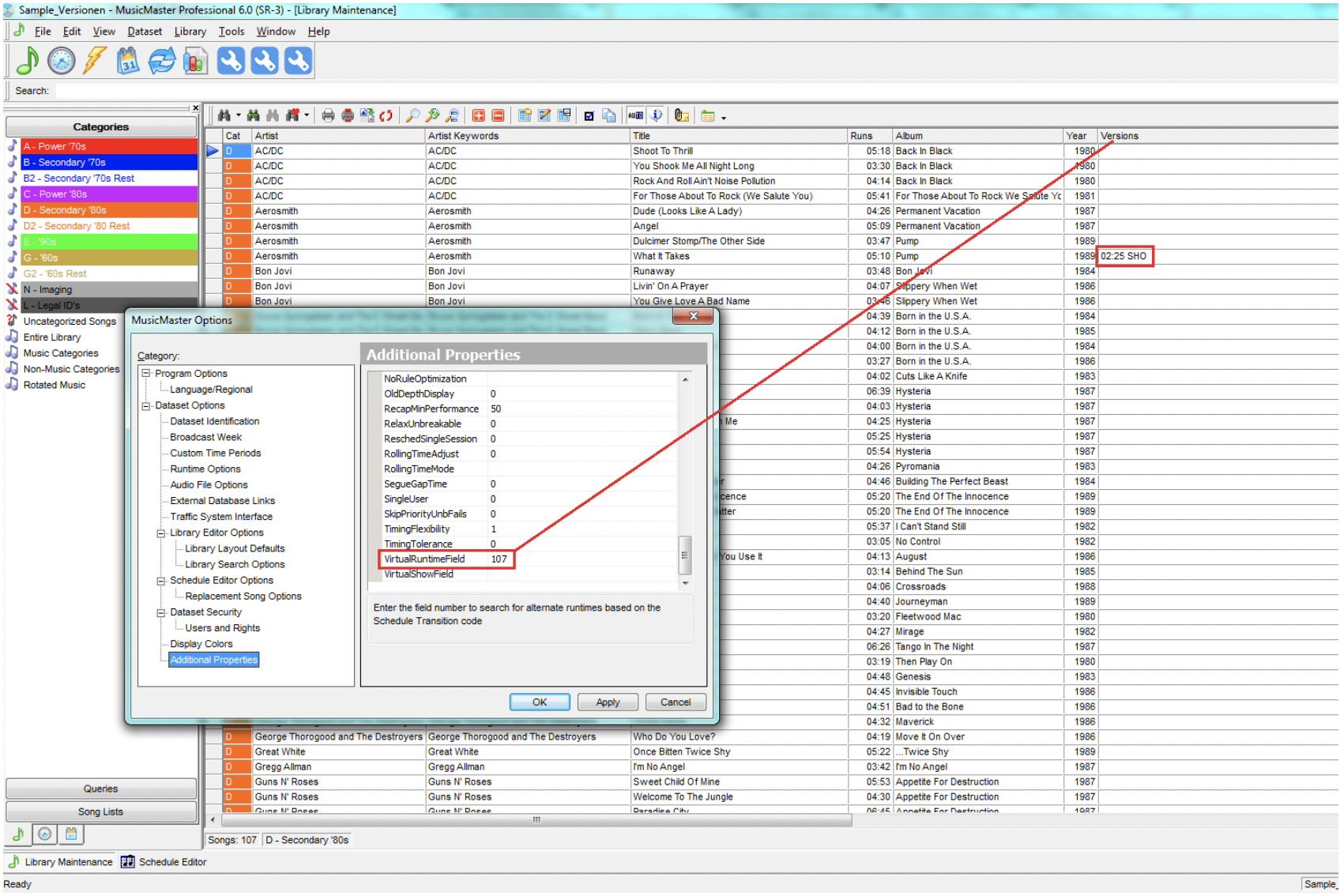
Task: Open the Window menu
Action: [276, 32]
